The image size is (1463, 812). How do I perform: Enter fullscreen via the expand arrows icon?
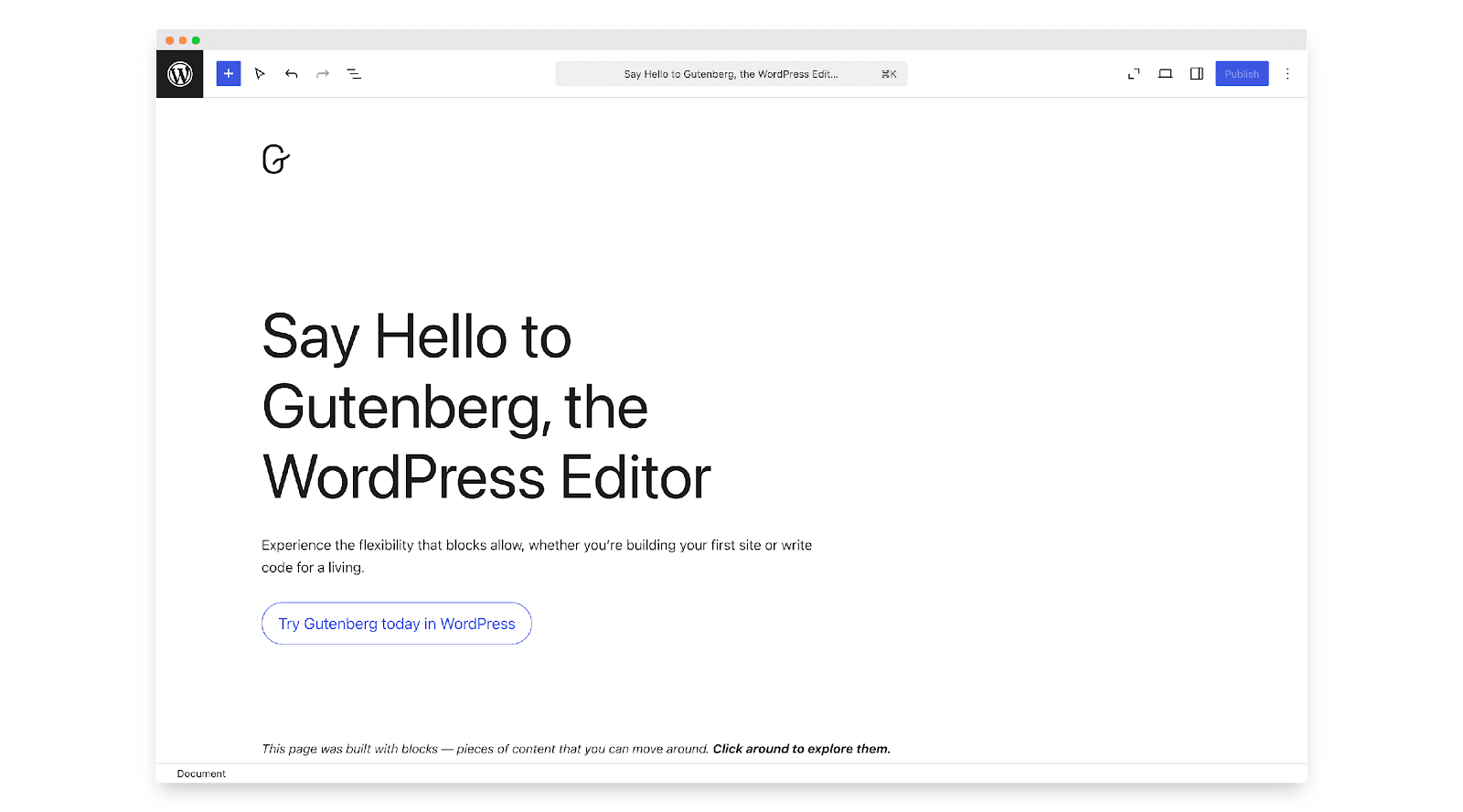click(x=1134, y=74)
